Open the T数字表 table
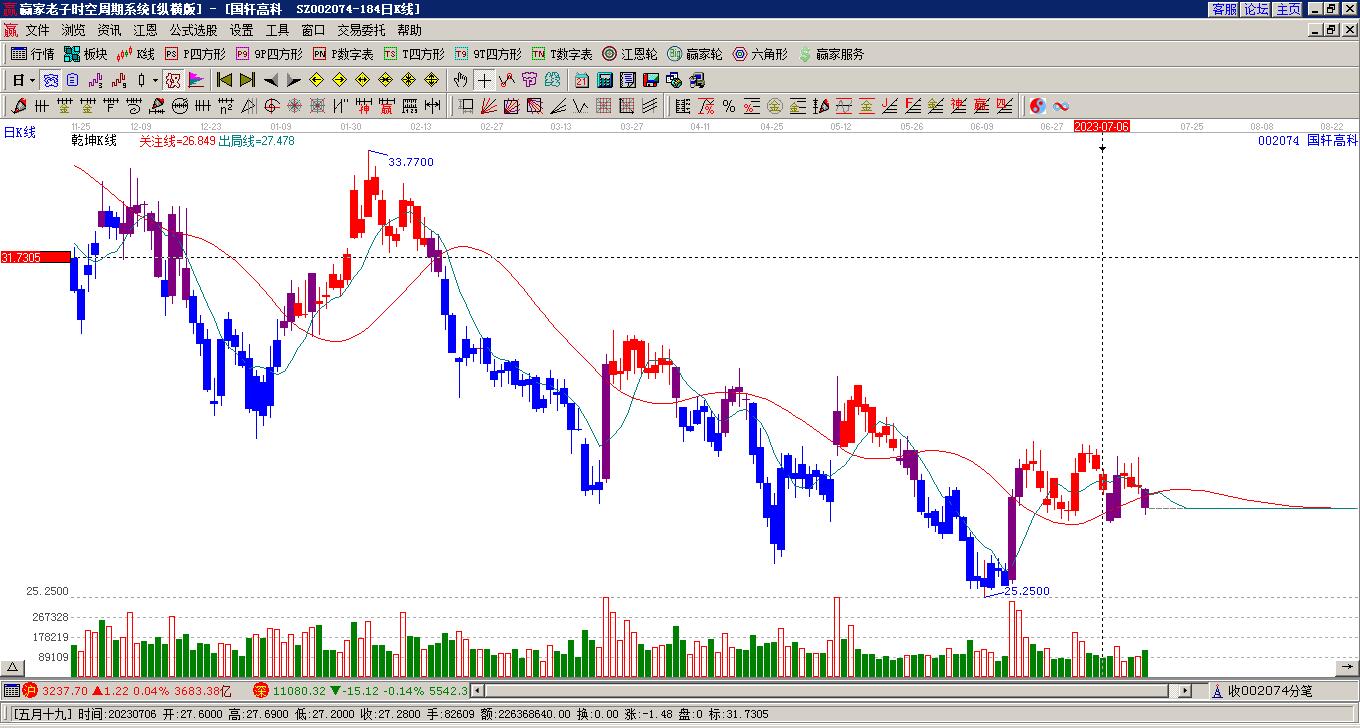Image resolution: width=1360 pixels, height=728 pixels. coord(562,54)
